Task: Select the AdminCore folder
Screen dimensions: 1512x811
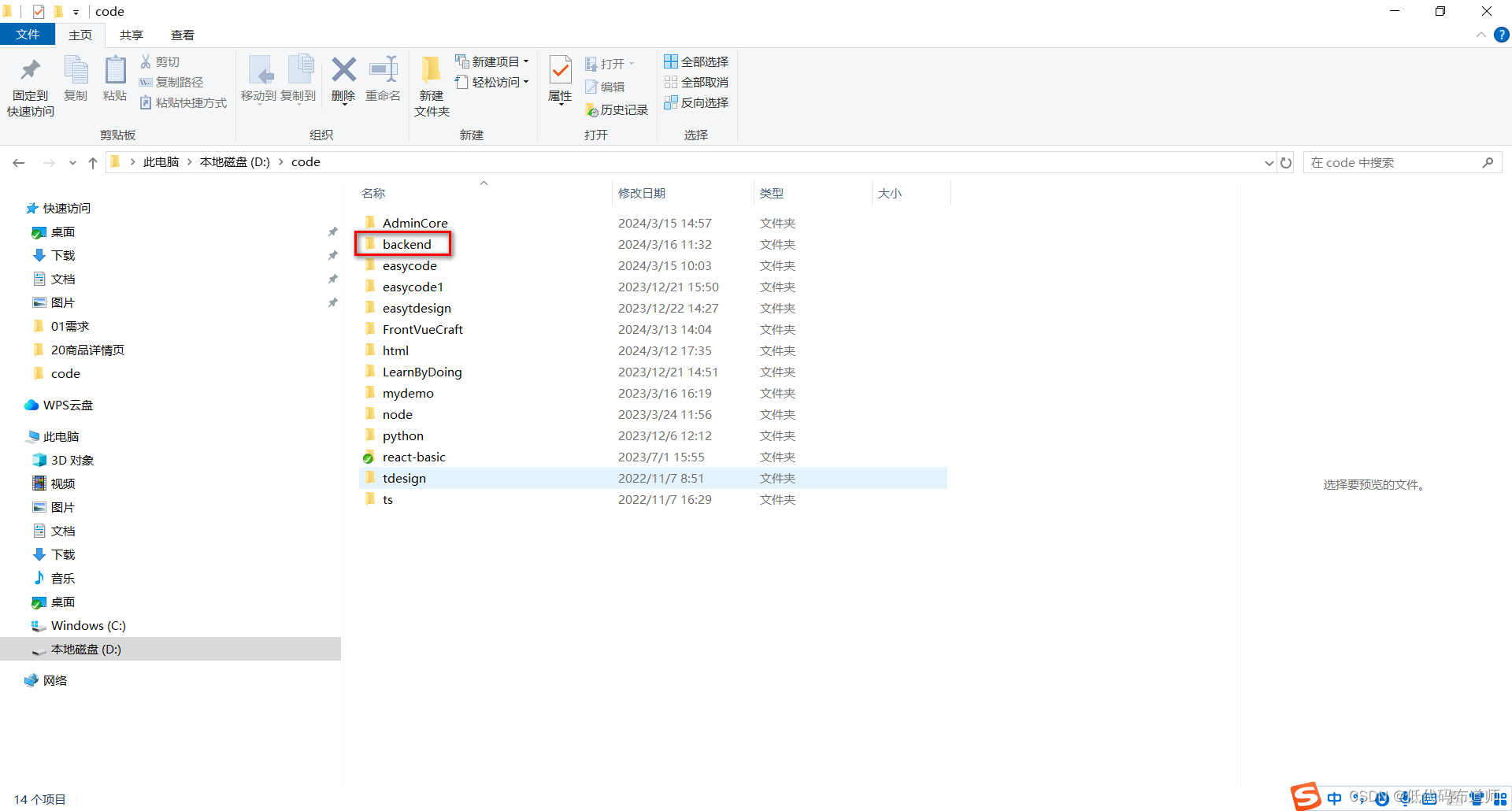Action: pyautogui.click(x=415, y=223)
